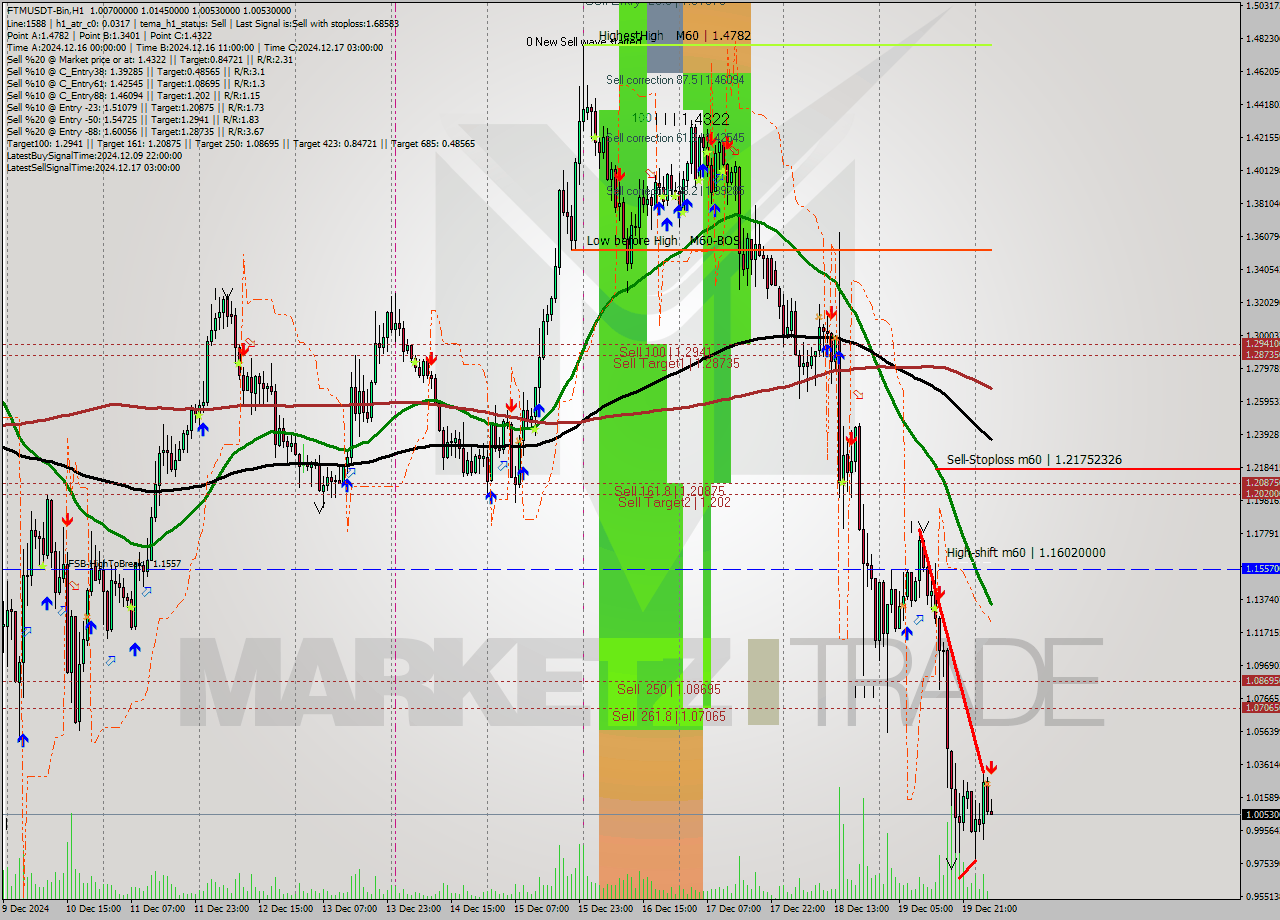
Task: Select the 'Sell correction 87.5 | 1.46094' label
Action: 675,79
